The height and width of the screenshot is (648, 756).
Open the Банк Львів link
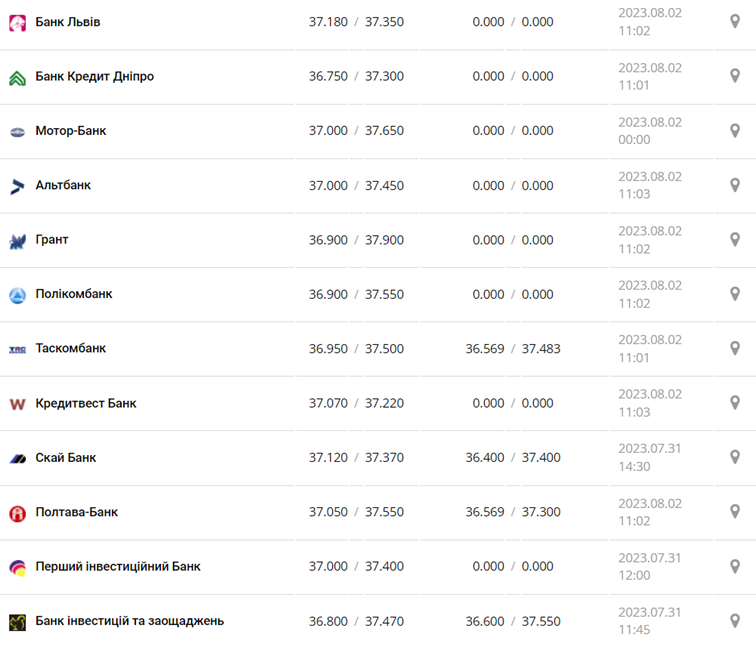pyautogui.click(x=68, y=22)
